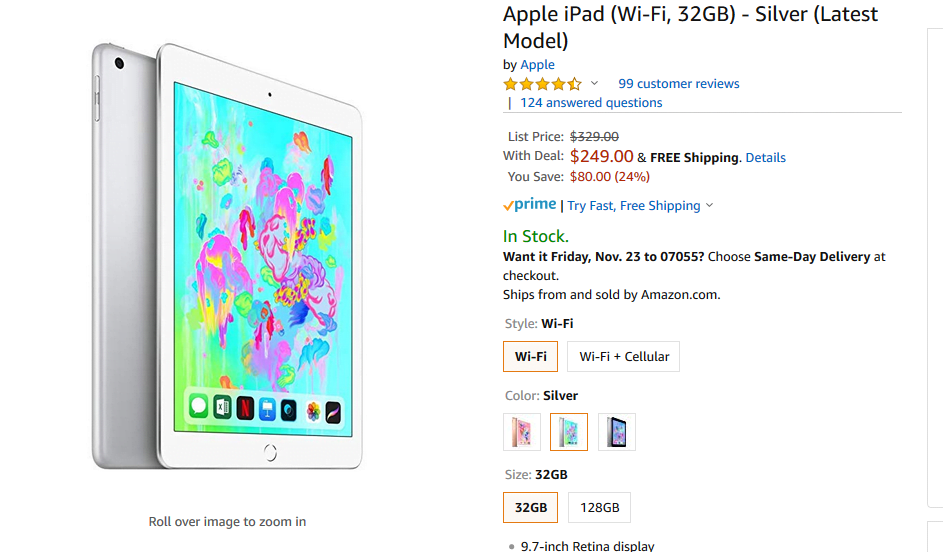
Task: Click the star rating icons
Action: coord(542,84)
